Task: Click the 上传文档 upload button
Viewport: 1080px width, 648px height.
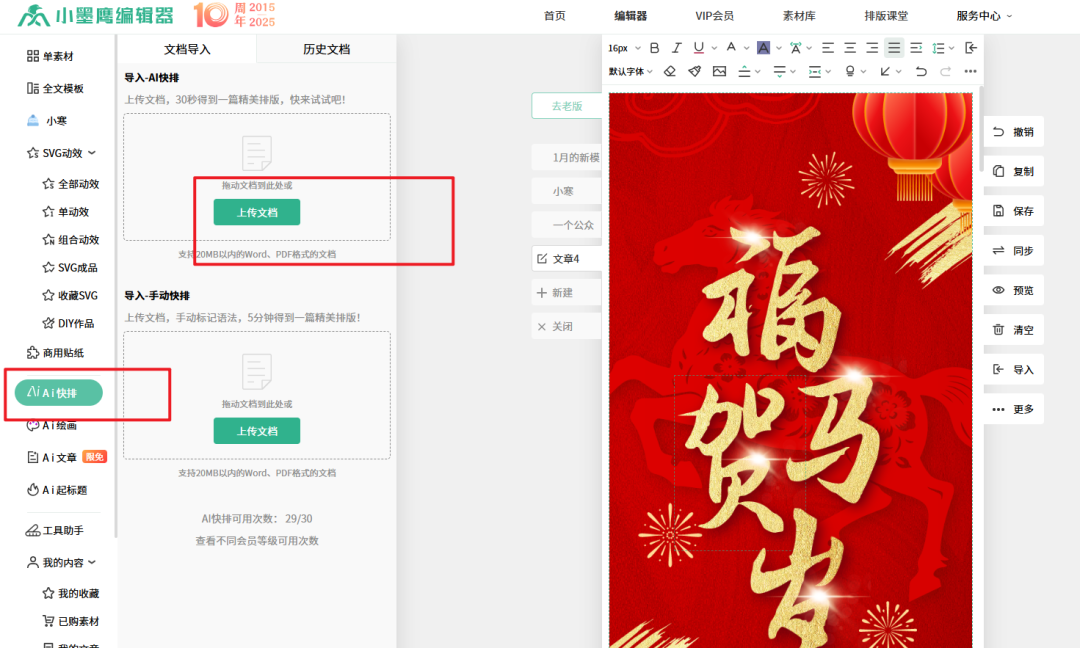Action: point(256,212)
